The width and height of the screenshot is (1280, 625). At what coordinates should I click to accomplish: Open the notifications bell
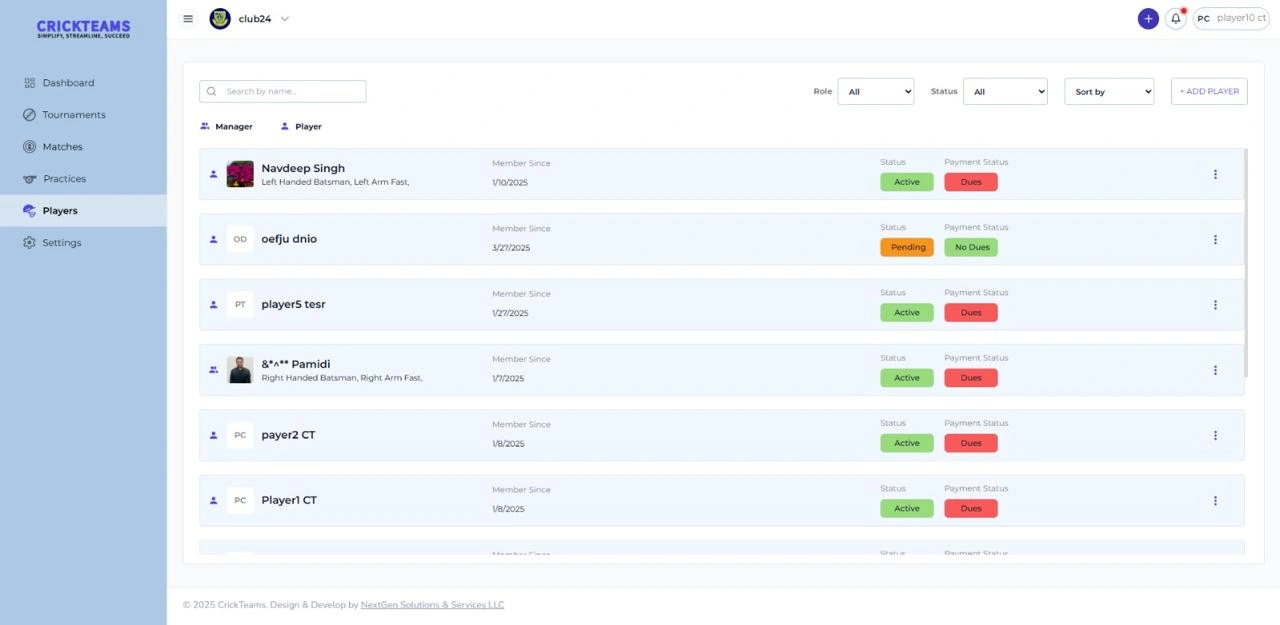(x=1176, y=19)
